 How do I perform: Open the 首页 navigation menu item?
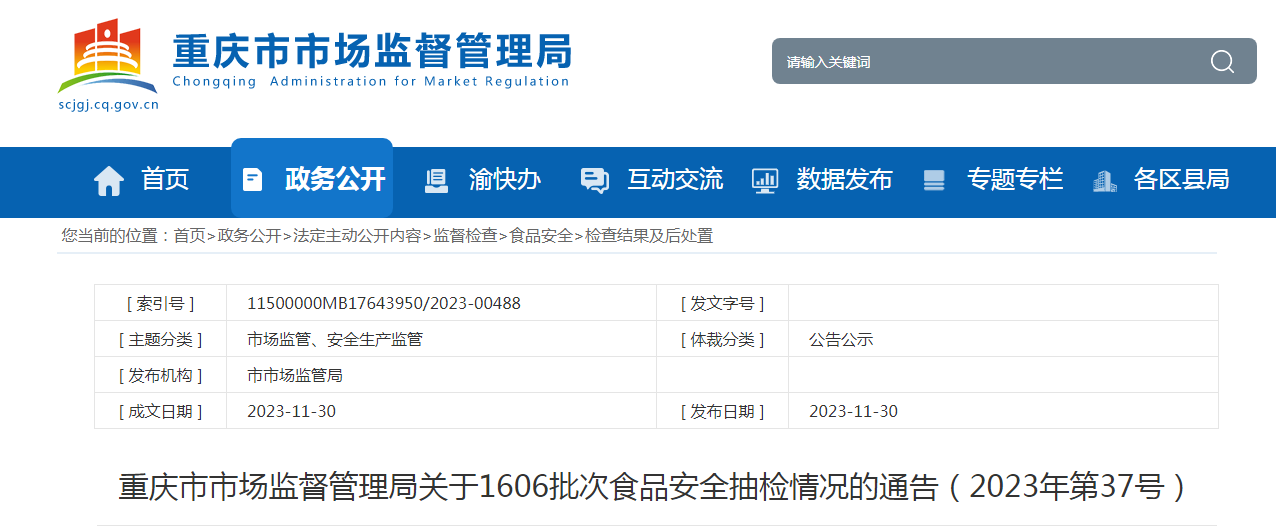click(x=165, y=180)
